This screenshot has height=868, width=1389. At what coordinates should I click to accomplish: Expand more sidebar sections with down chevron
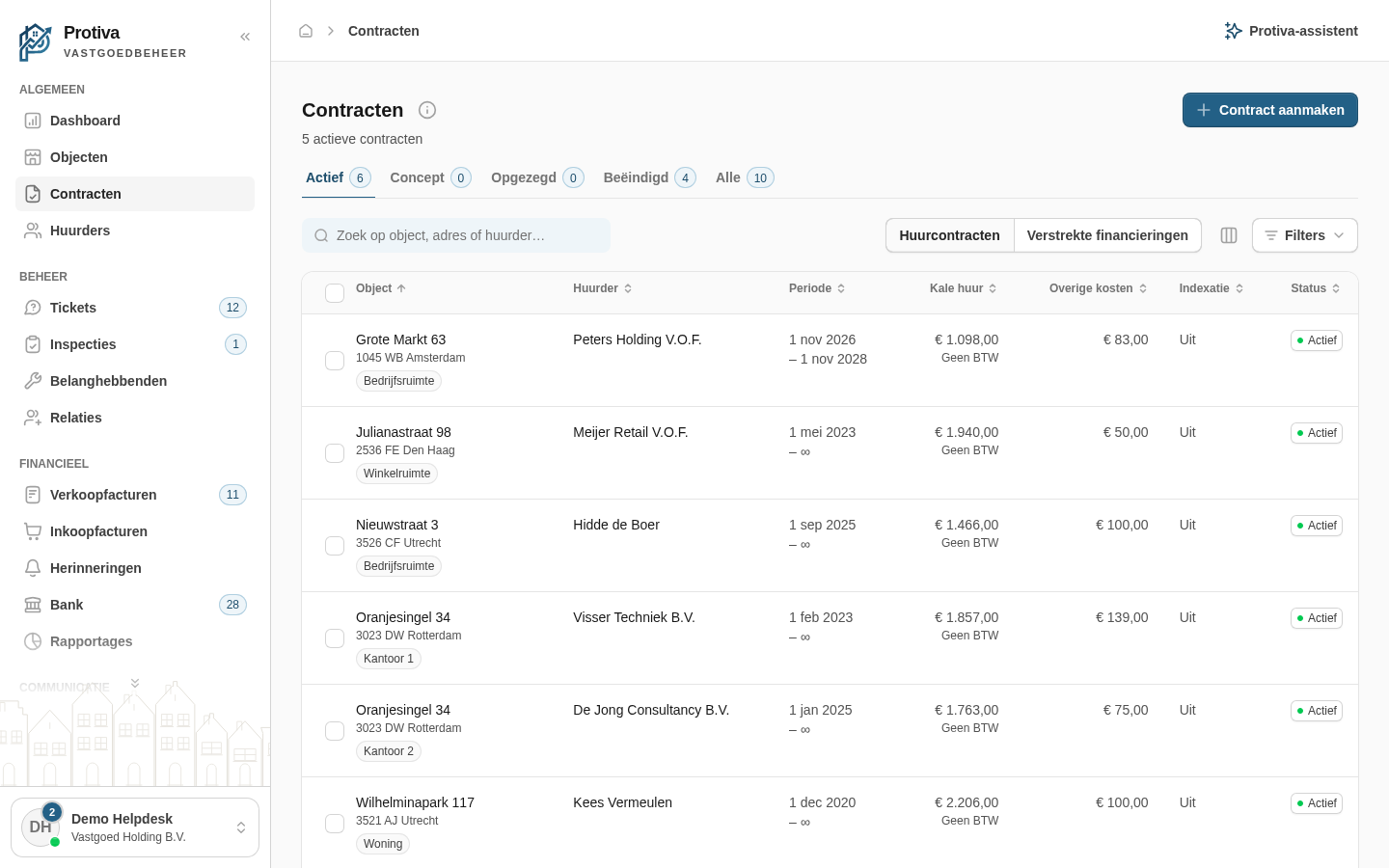[135, 683]
